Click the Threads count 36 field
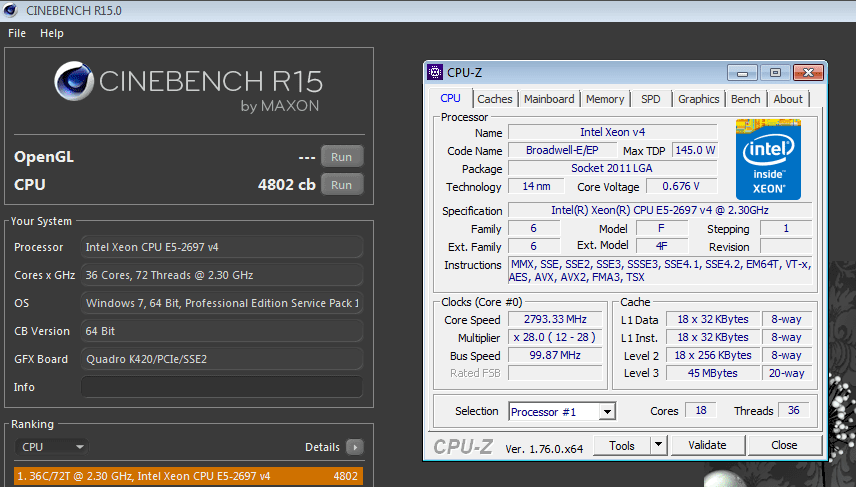 coord(793,411)
